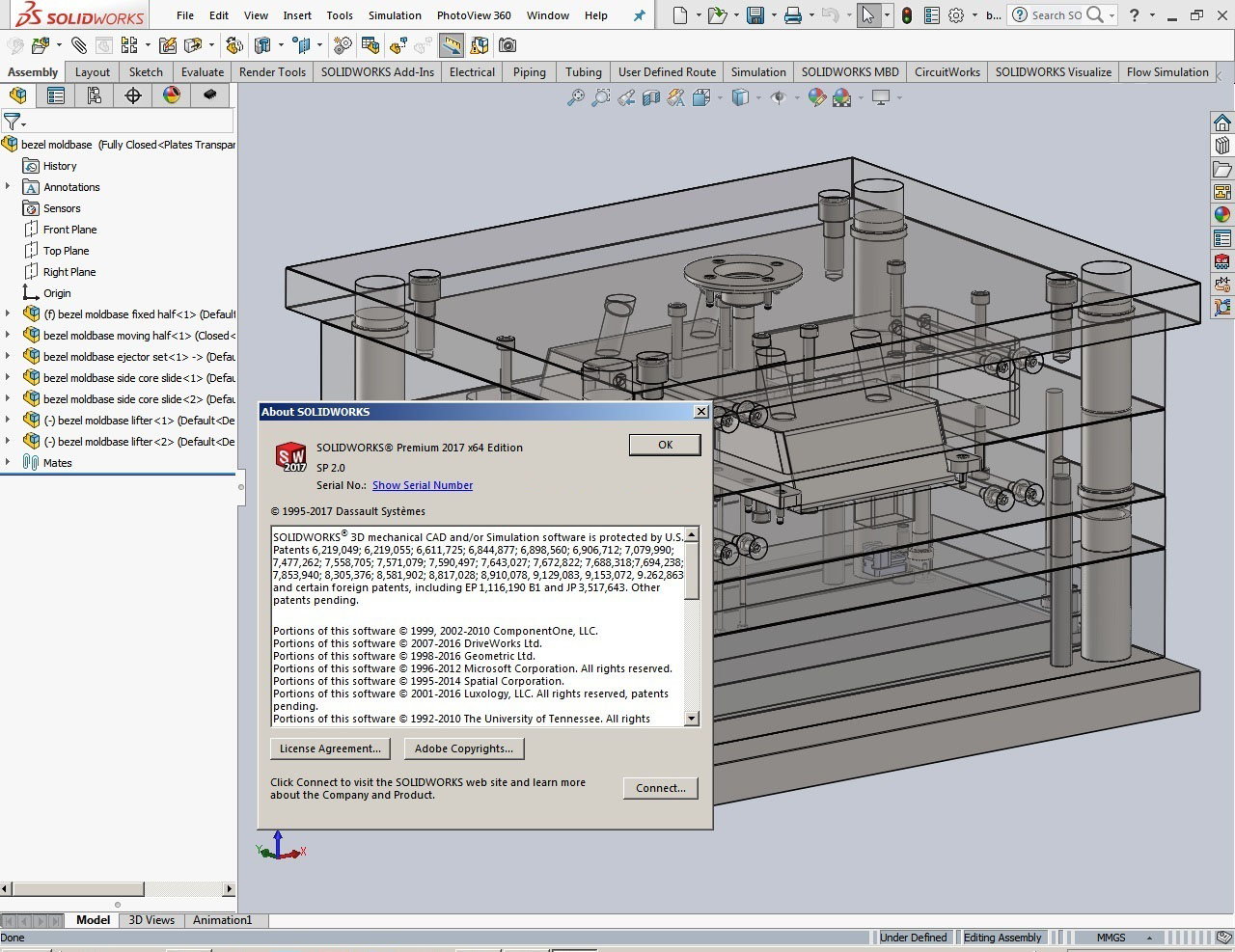The image size is (1235, 952).
Task: Click the Insert Components folder icon
Action: coord(40,45)
